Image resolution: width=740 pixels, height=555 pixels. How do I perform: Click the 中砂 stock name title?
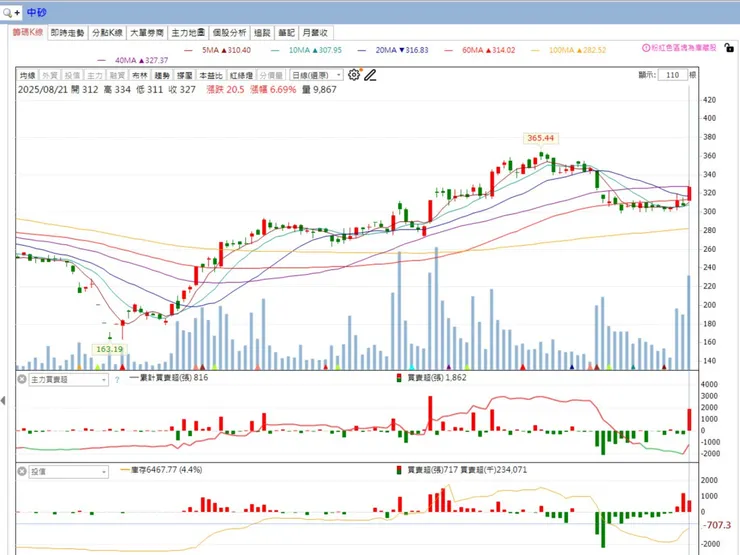tap(36, 13)
